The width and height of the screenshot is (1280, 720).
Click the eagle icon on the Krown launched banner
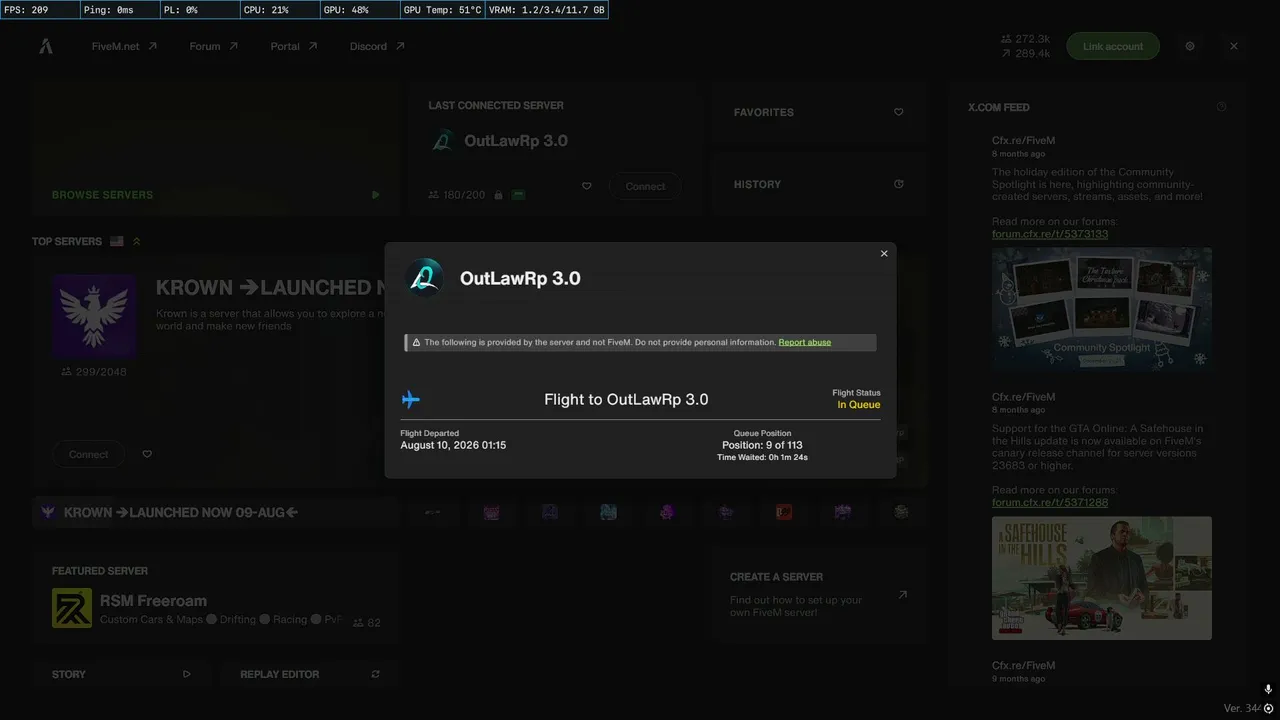(48, 512)
